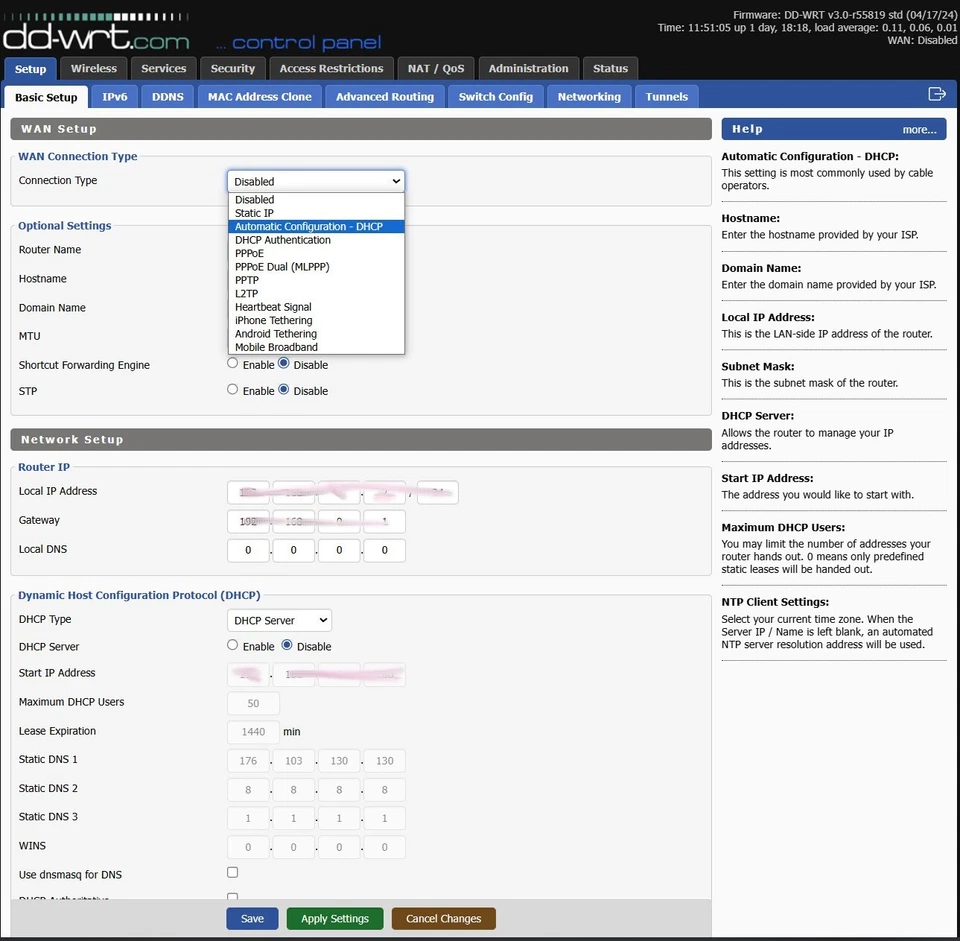
Task: Check the Use dnsmasq for DNS checkbox
Action: pos(232,872)
